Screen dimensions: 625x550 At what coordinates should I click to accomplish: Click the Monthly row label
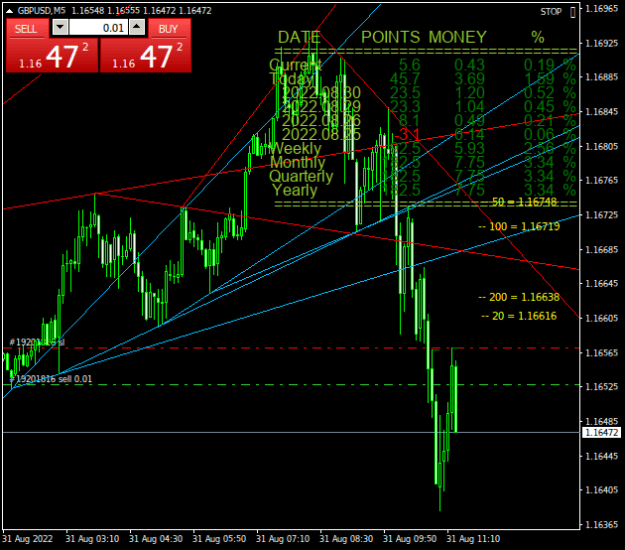[x=298, y=162]
